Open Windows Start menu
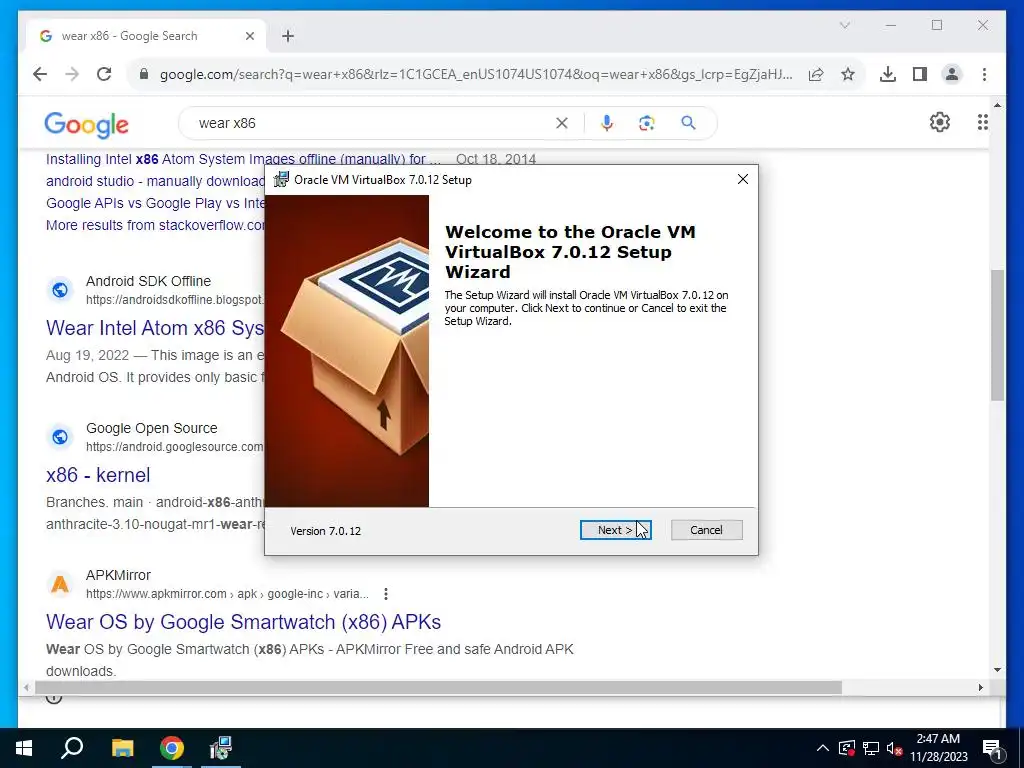 coord(24,748)
